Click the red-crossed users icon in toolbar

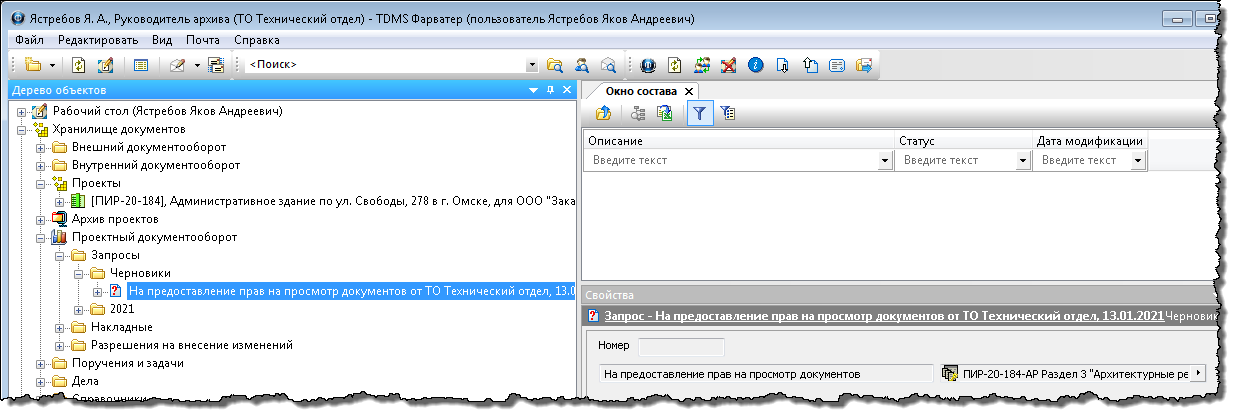pos(729,65)
